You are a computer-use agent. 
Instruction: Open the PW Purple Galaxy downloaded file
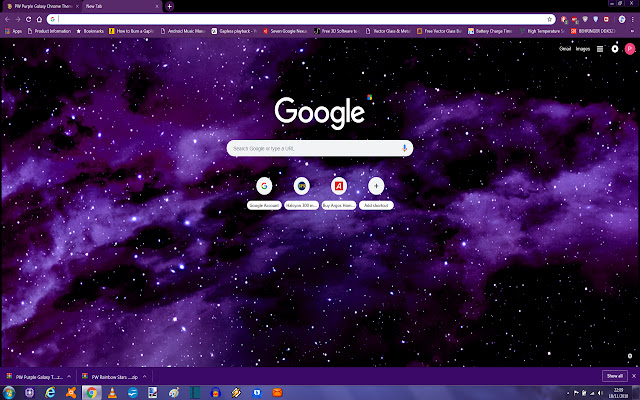click(35, 377)
